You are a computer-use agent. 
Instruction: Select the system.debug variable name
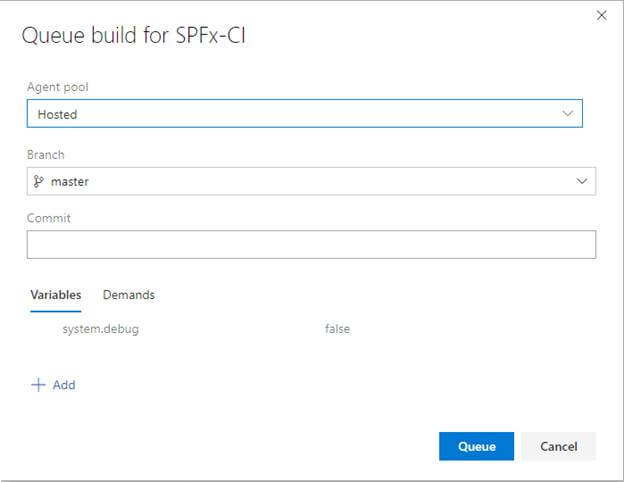point(101,329)
